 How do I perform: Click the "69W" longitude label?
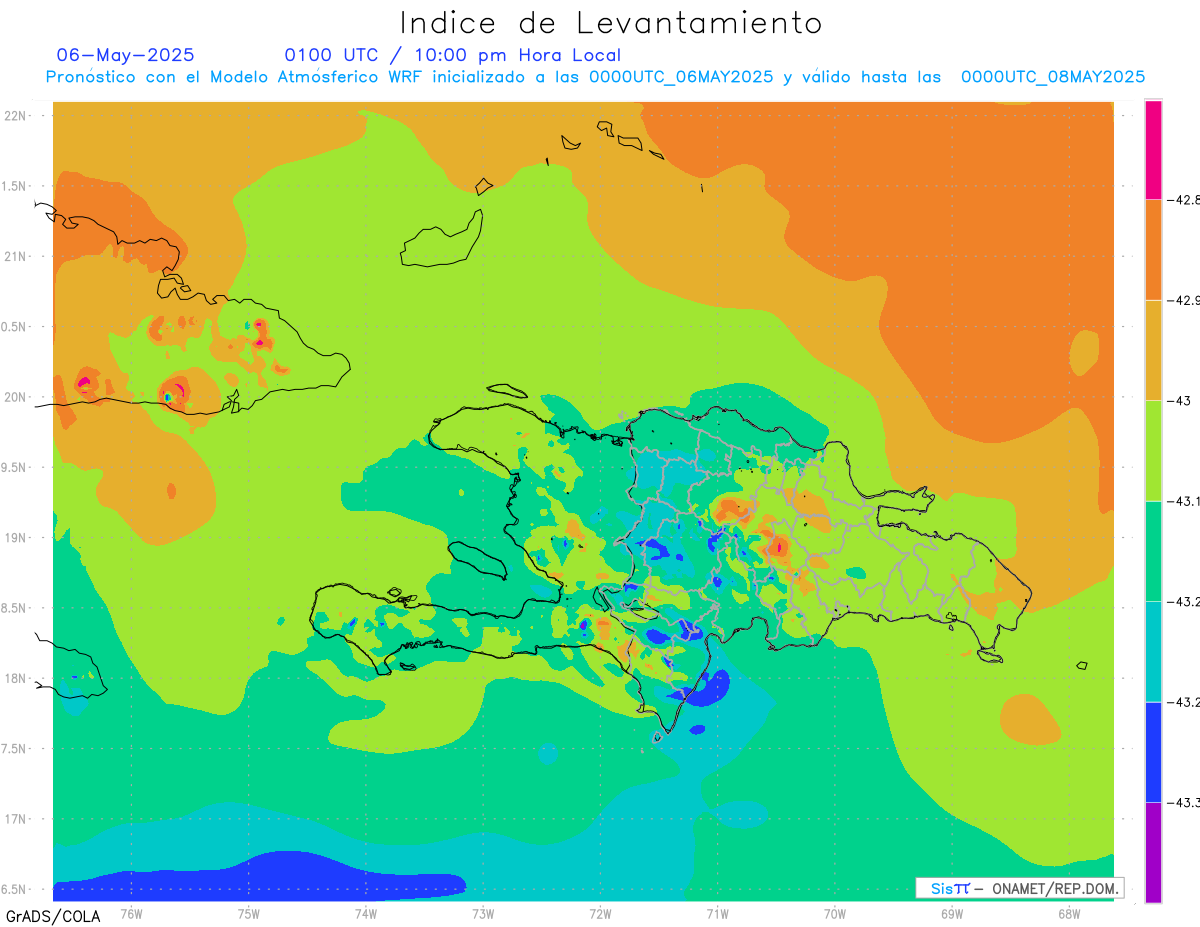pyautogui.click(x=952, y=913)
